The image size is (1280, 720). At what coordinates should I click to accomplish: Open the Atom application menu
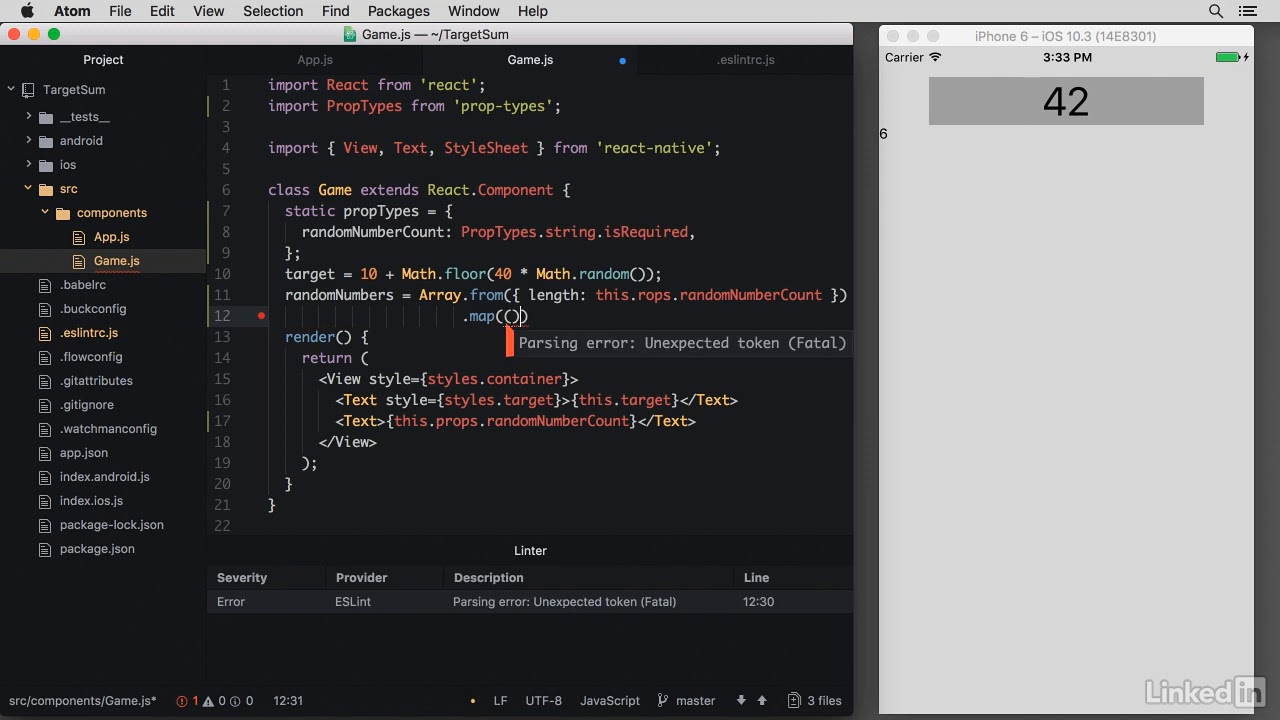(x=71, y=11)
